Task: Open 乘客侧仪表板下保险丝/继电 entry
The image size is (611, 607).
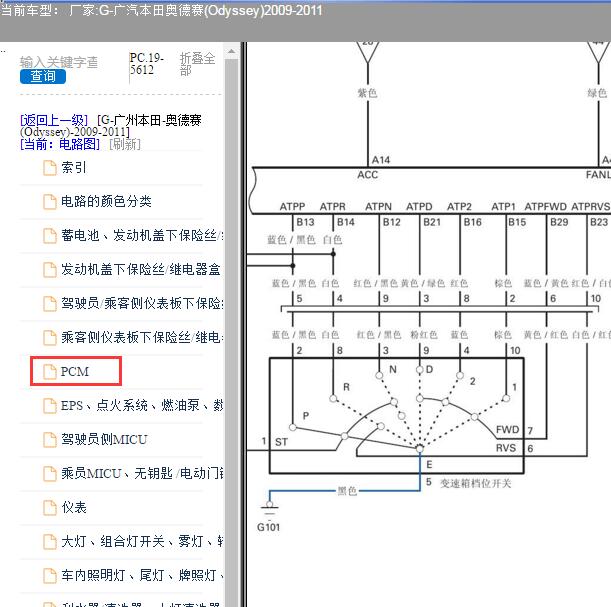Action: (x=142, y=337)
